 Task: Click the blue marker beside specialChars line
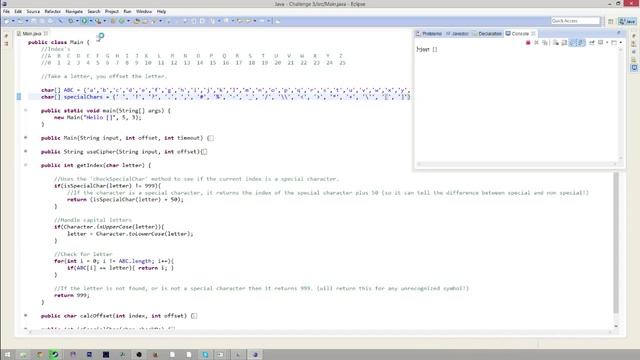[19, 97]
